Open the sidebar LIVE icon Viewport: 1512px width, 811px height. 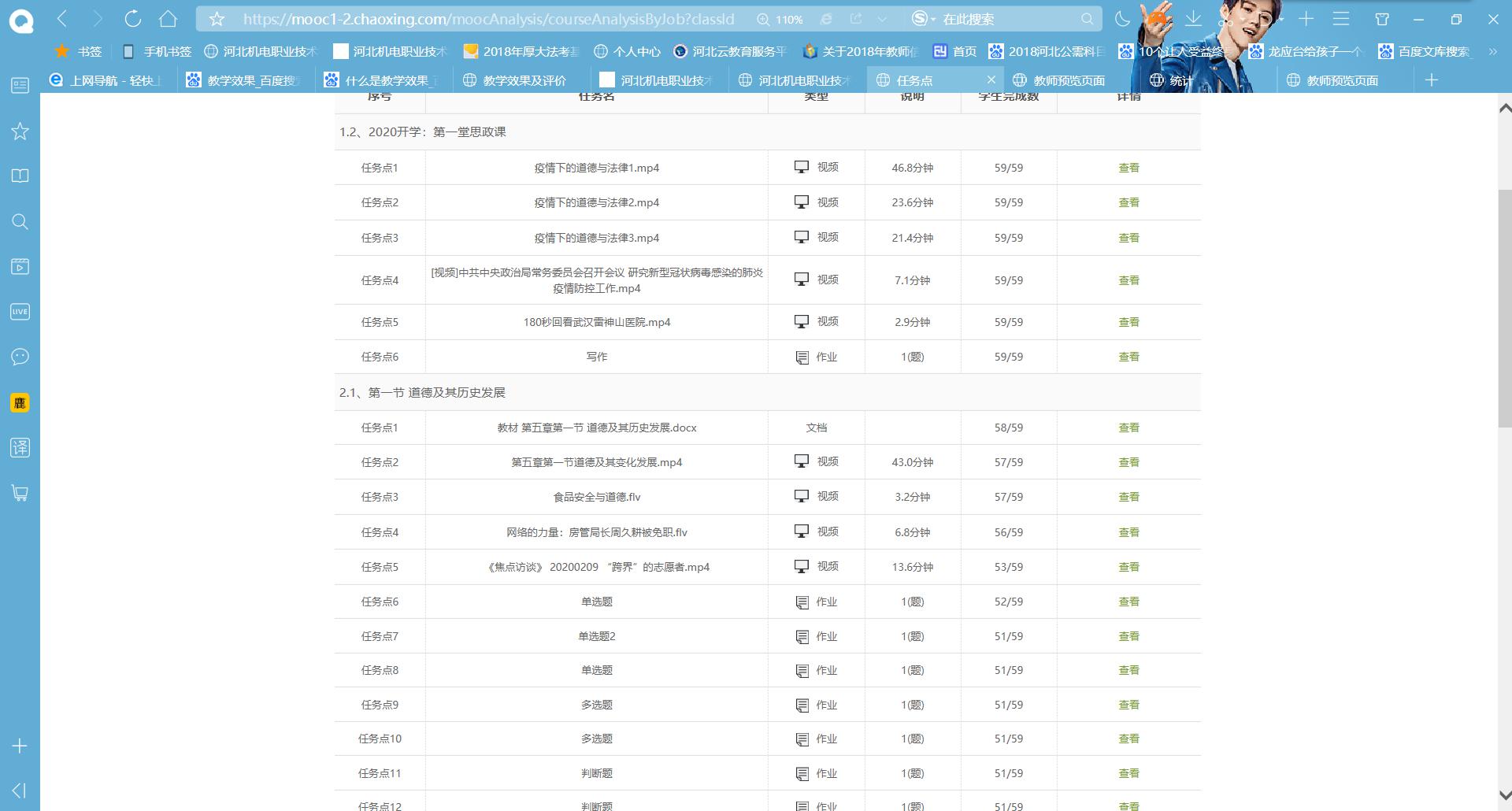tap(20, 312)
